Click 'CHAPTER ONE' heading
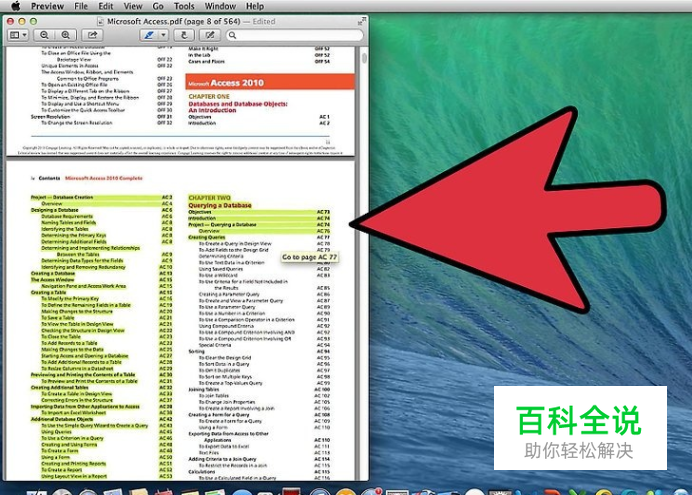 pos(209,96)
